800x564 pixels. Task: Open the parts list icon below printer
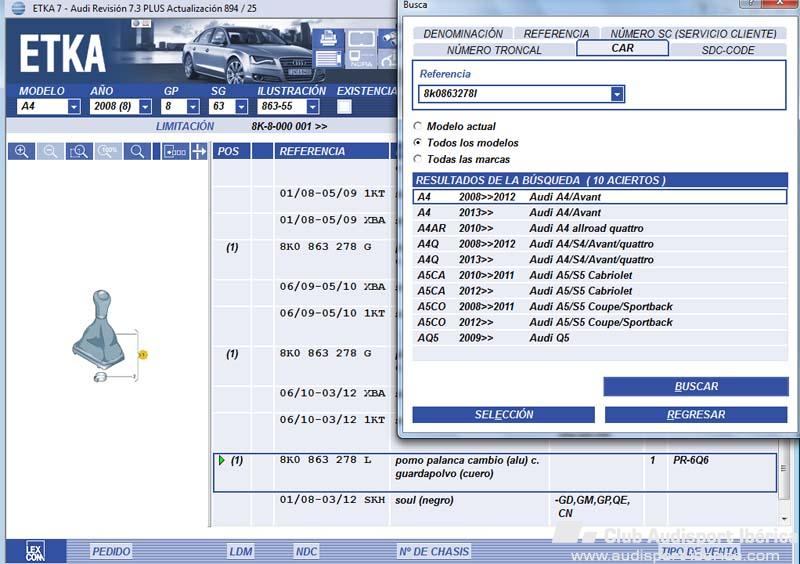click(328, 59)
